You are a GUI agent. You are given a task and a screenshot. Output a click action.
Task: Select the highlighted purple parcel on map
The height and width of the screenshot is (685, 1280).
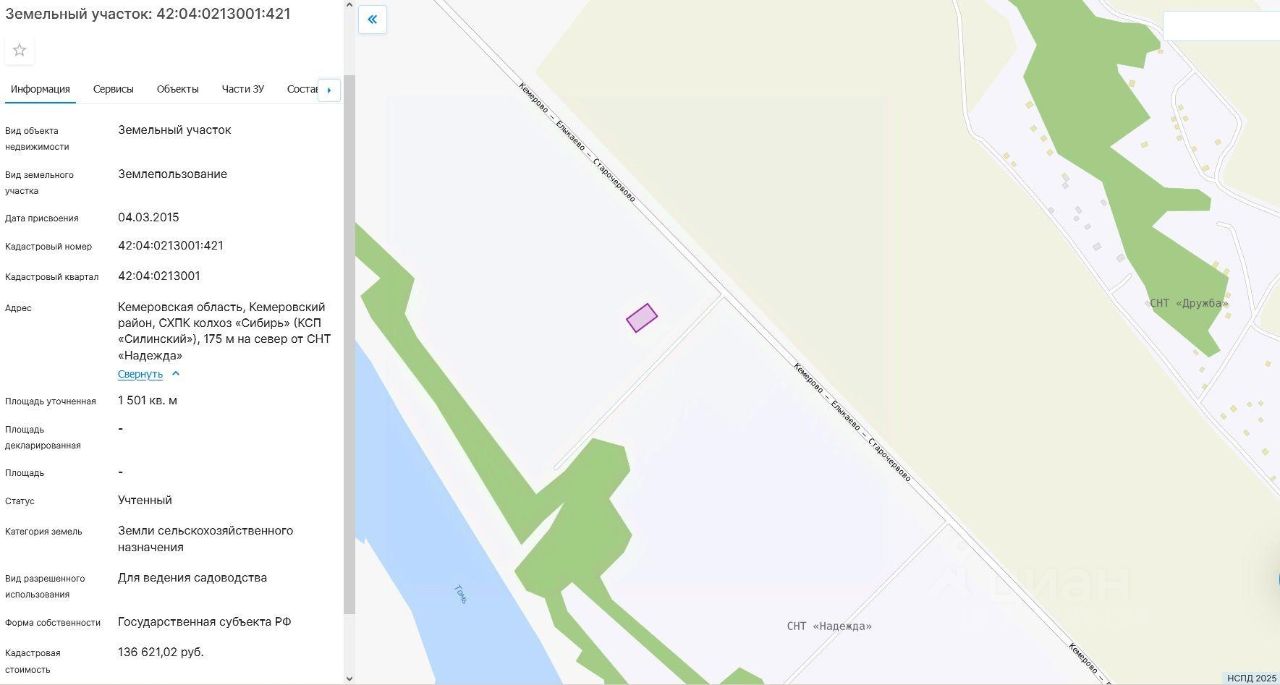(x=642, y=318)
